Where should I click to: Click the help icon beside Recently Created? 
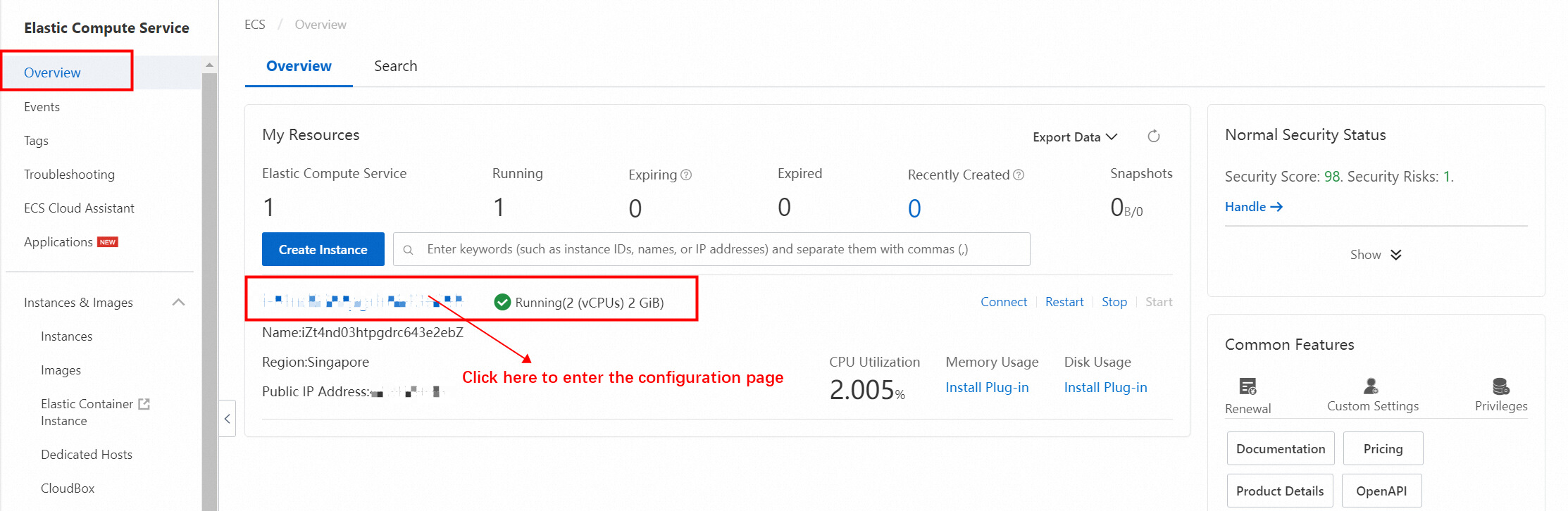click(x=1019, y=175)
